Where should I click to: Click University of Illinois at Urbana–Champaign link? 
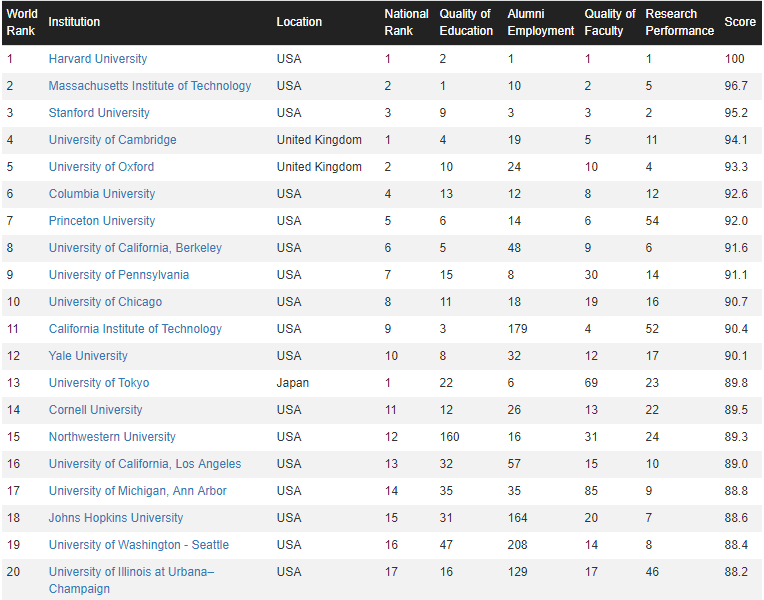(x=132, y=580)
